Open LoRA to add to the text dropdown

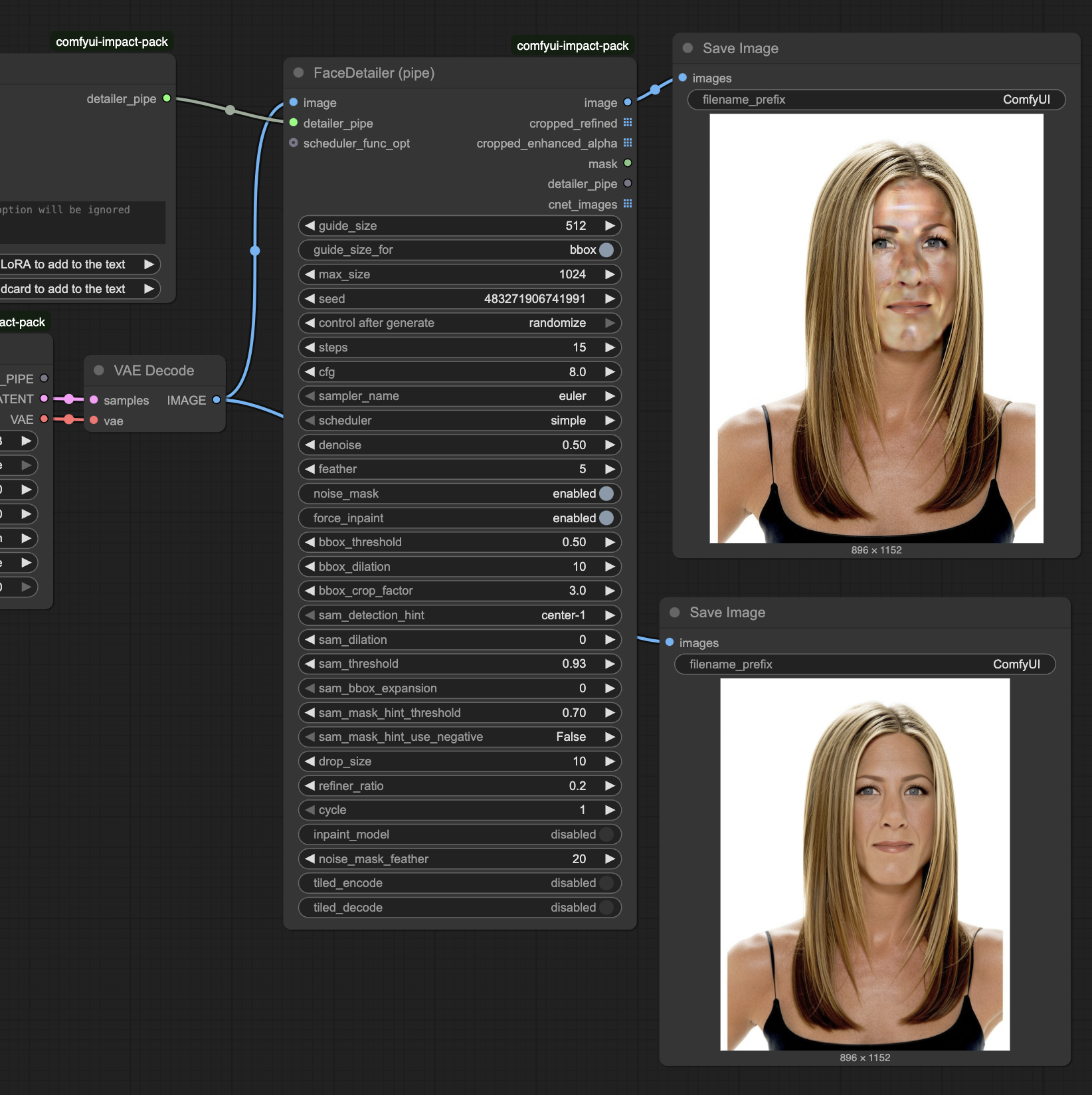click(80, 264)
